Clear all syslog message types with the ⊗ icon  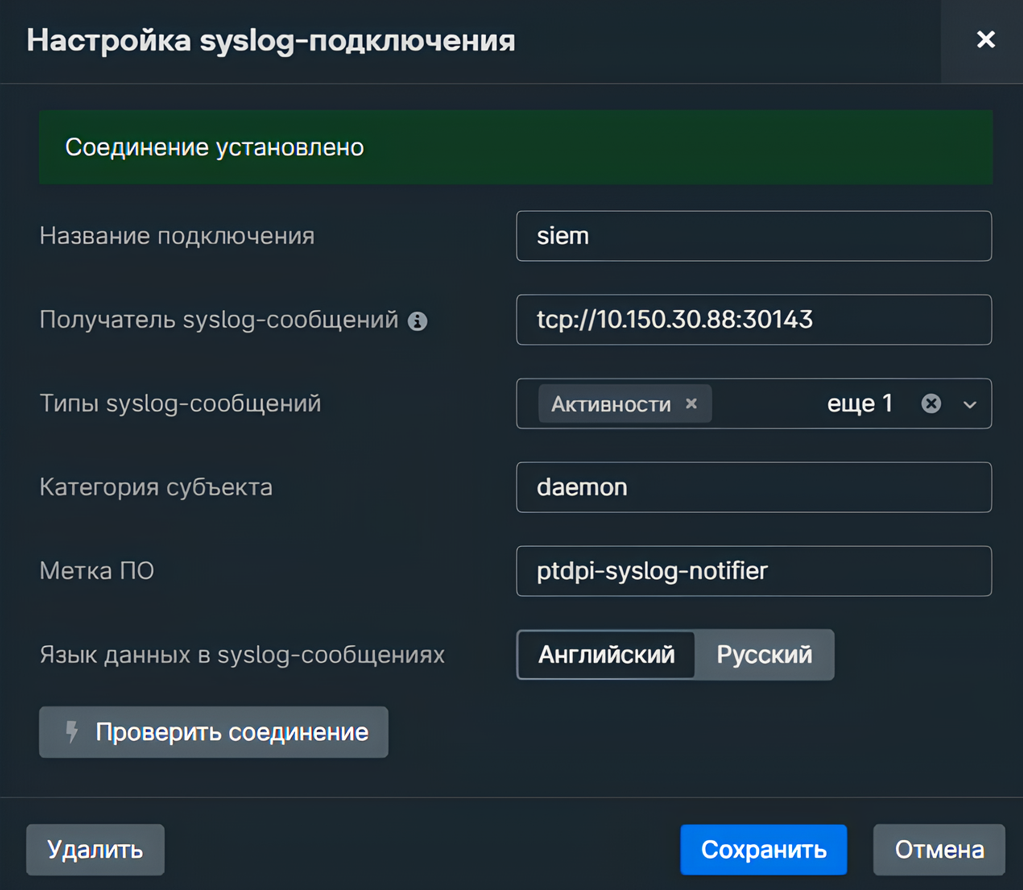point(931,403)
